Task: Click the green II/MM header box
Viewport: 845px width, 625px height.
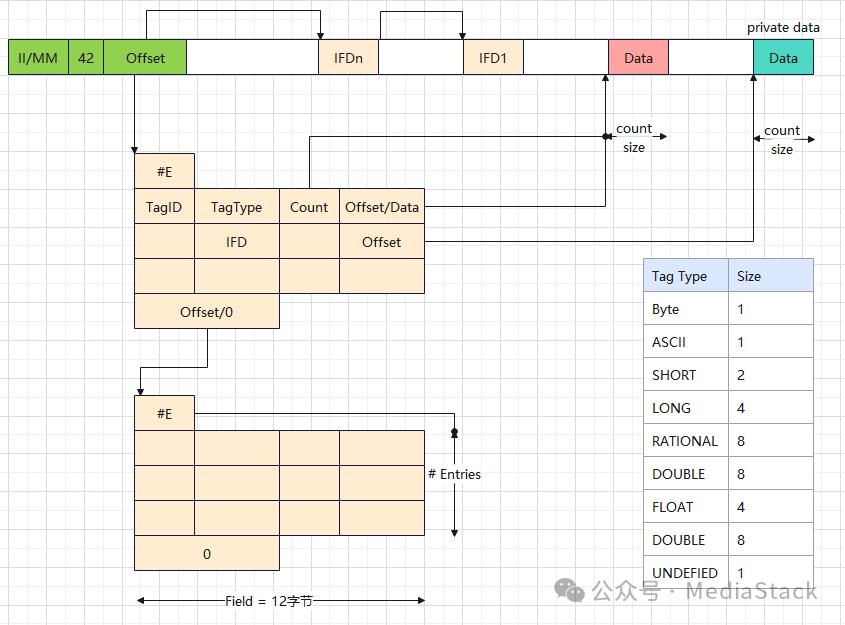Action: [38, 57]
